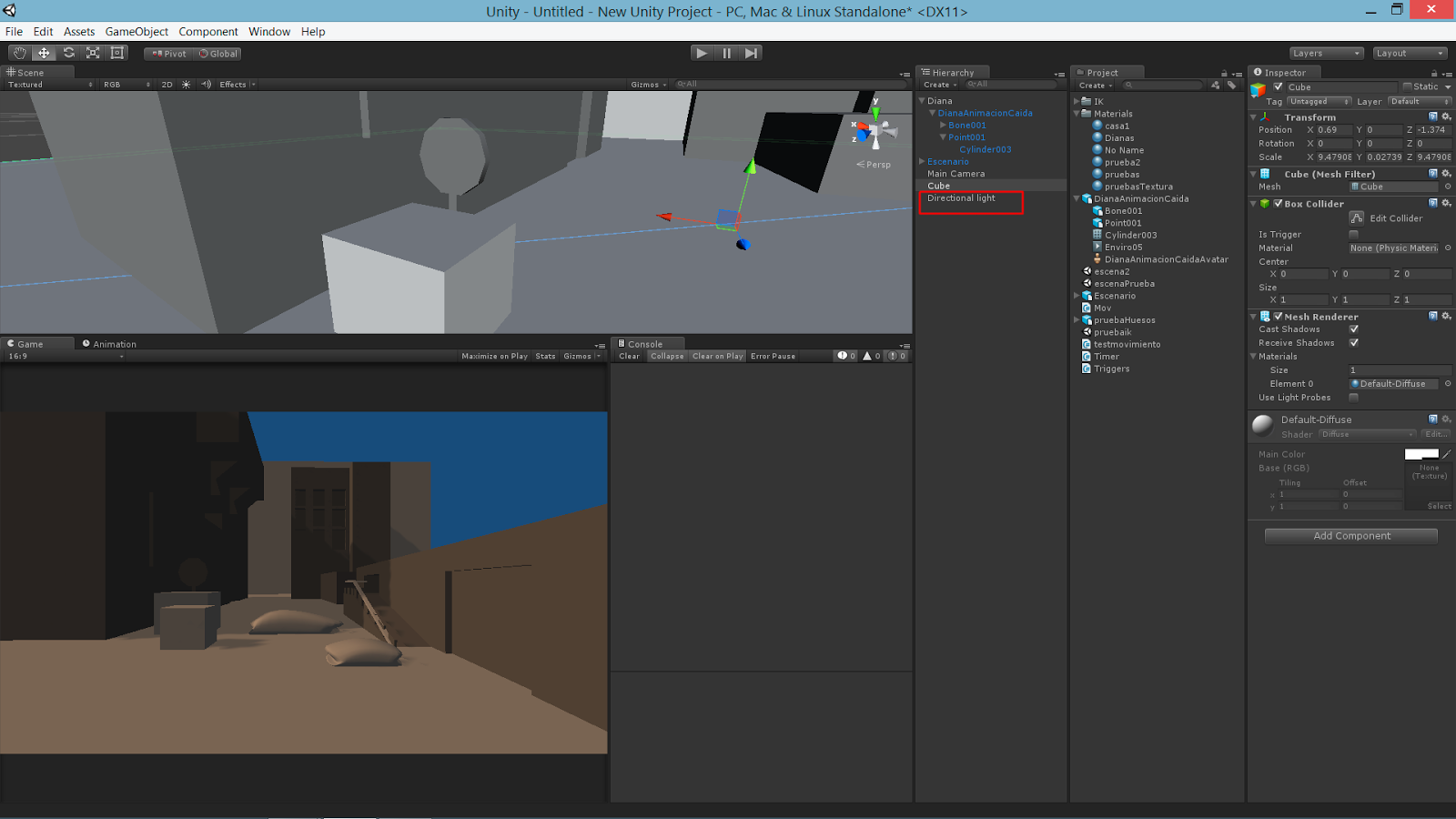Toggle scene audio with the speaker icon
The image size is (1456, 819).
click(206, 84)
